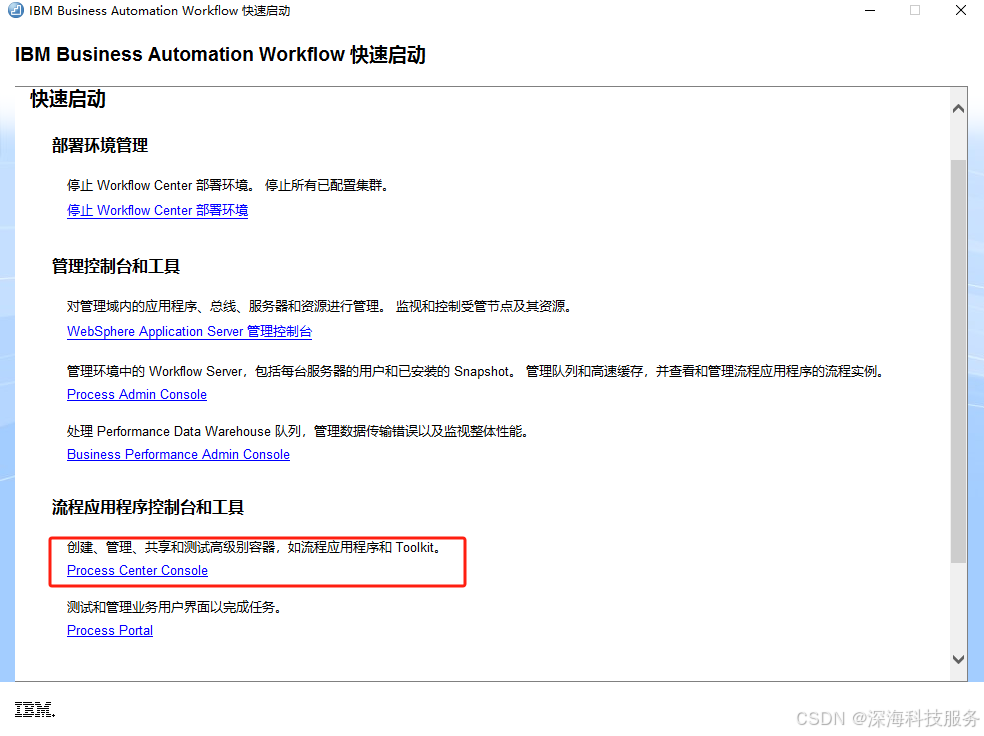Click description starting 创建、管理、共享和测试
Viewport: 984px width, 736px height.
click(254, 547)
